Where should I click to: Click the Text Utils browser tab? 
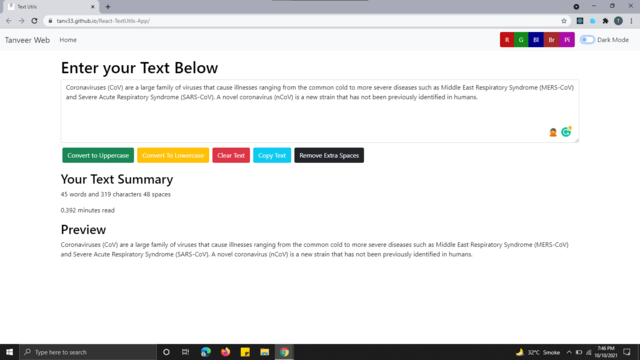point(51,7)
